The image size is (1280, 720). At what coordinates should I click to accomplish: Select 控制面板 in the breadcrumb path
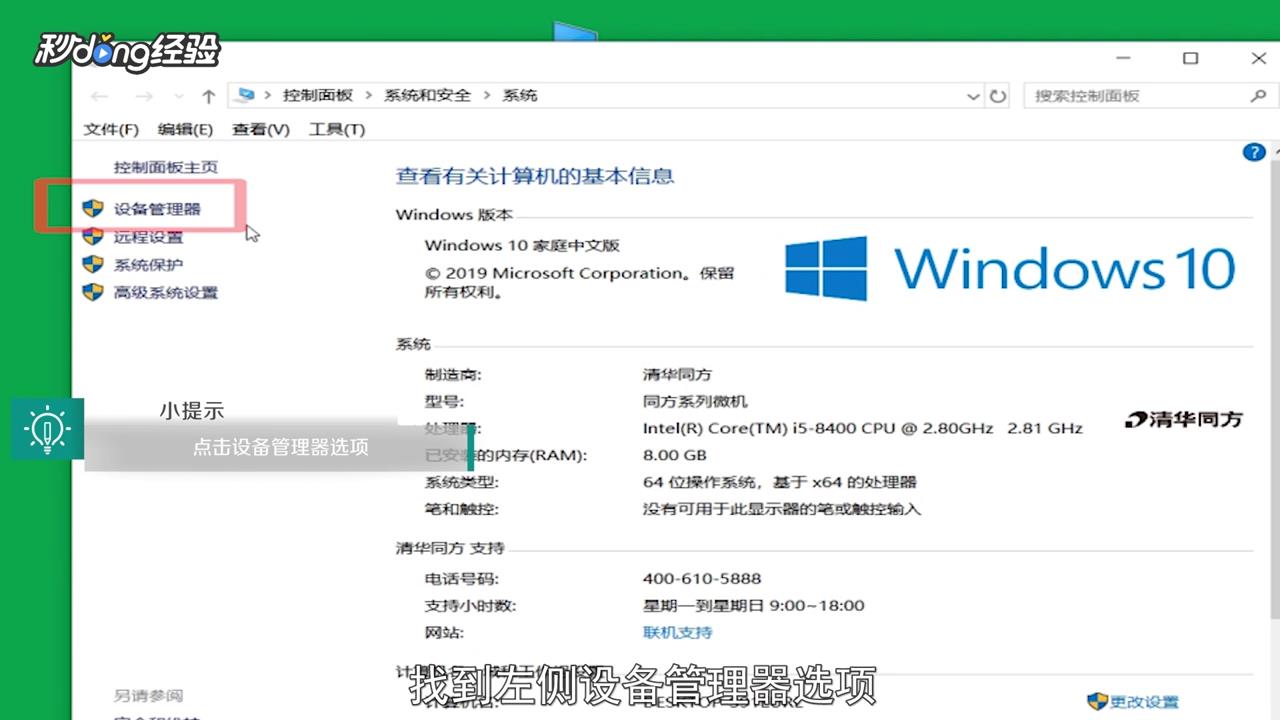click(x=318, y=95)
